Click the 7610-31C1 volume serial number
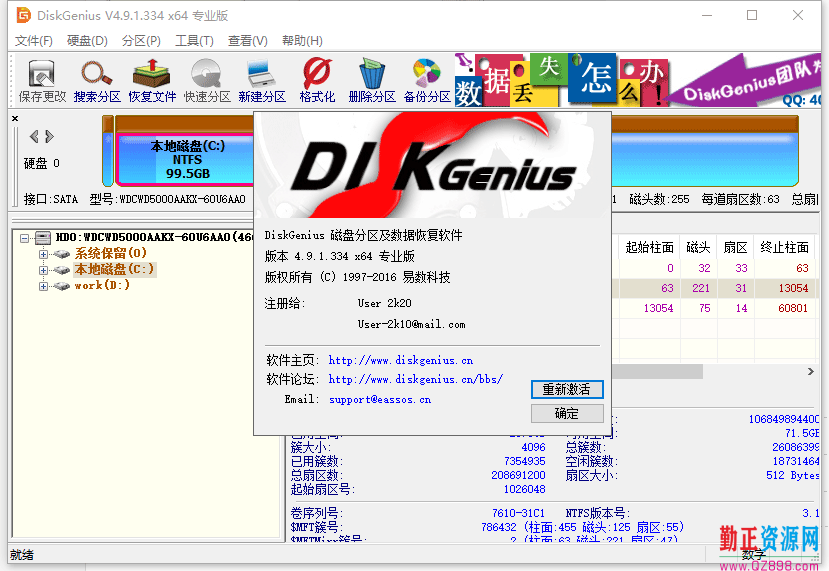This screenshot has height=571, width=829. (518, 513)
